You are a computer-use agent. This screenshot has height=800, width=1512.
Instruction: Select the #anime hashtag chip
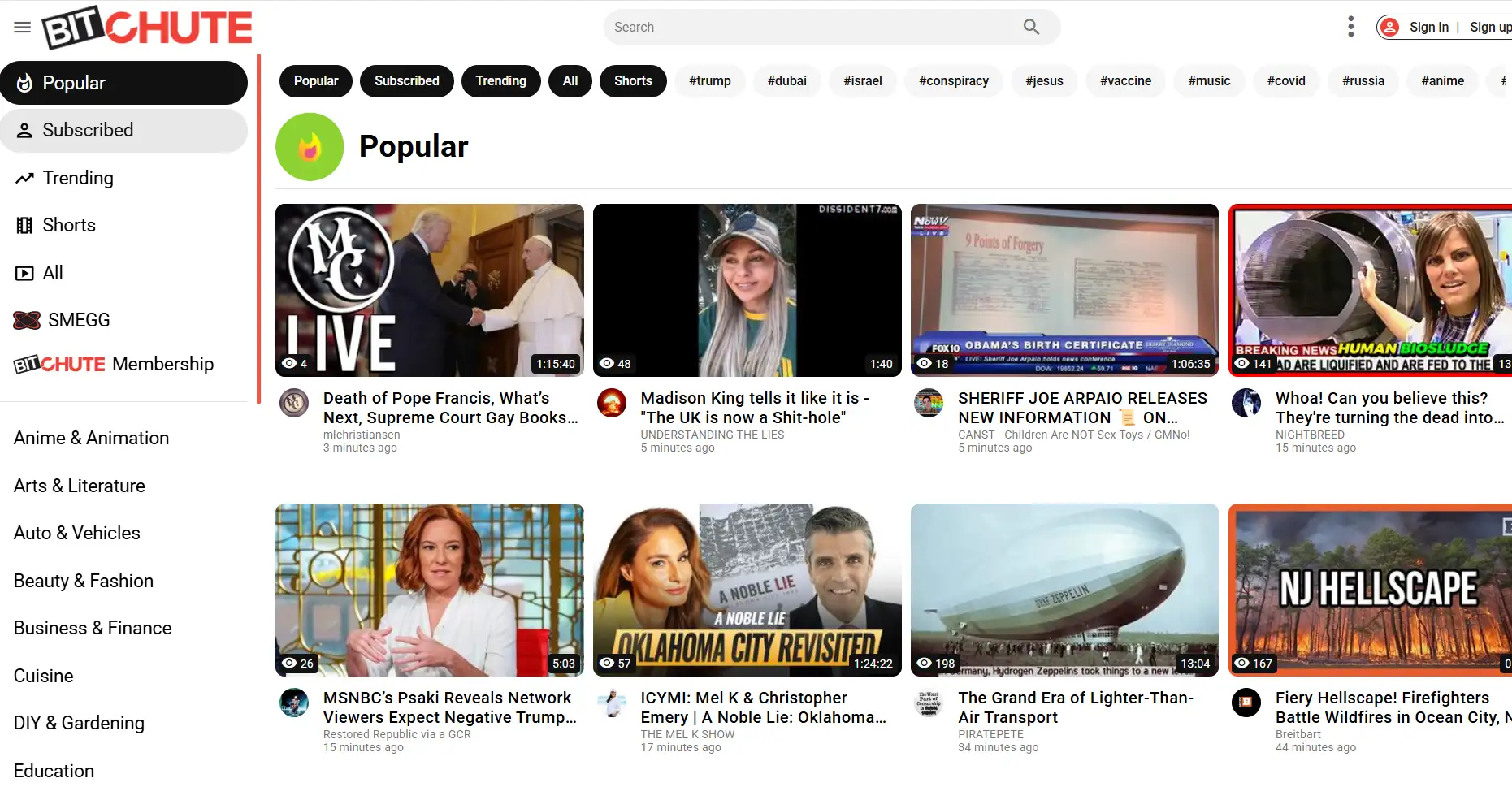[1443, 81]
